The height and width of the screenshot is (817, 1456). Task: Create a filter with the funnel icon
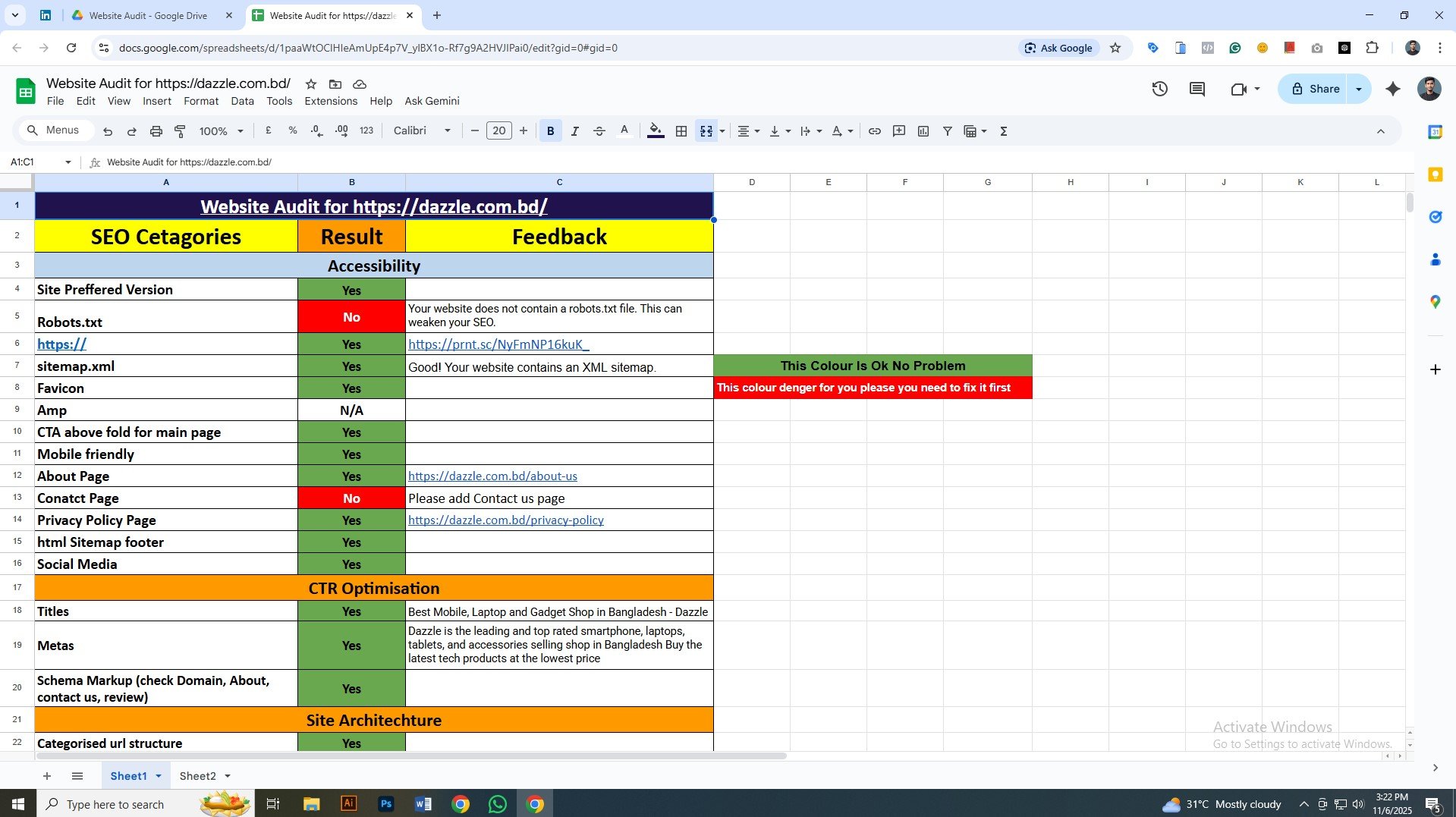click(x=947, y=130)
